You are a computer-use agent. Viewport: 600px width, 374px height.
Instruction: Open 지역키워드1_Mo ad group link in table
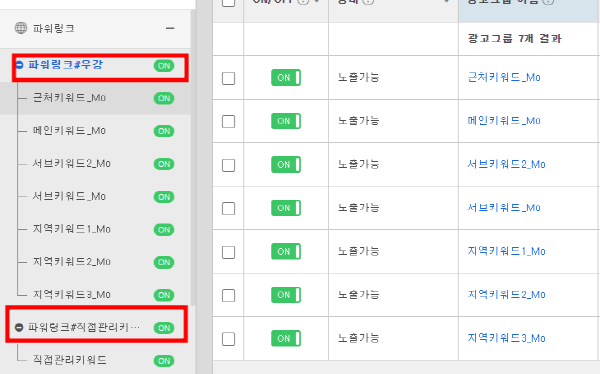point(506,251)
